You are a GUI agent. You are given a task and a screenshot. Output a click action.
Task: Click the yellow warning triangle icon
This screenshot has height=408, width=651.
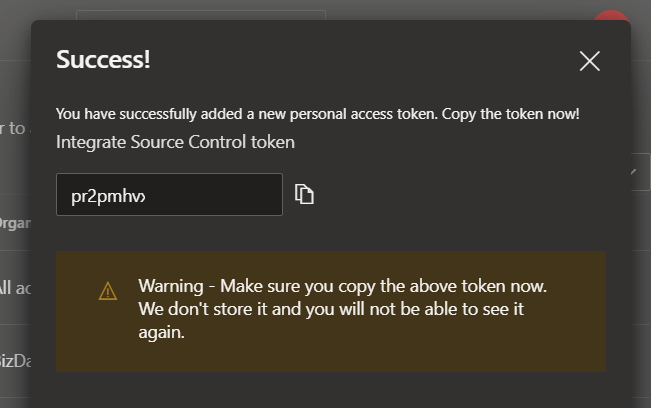(x=108, y=291)
